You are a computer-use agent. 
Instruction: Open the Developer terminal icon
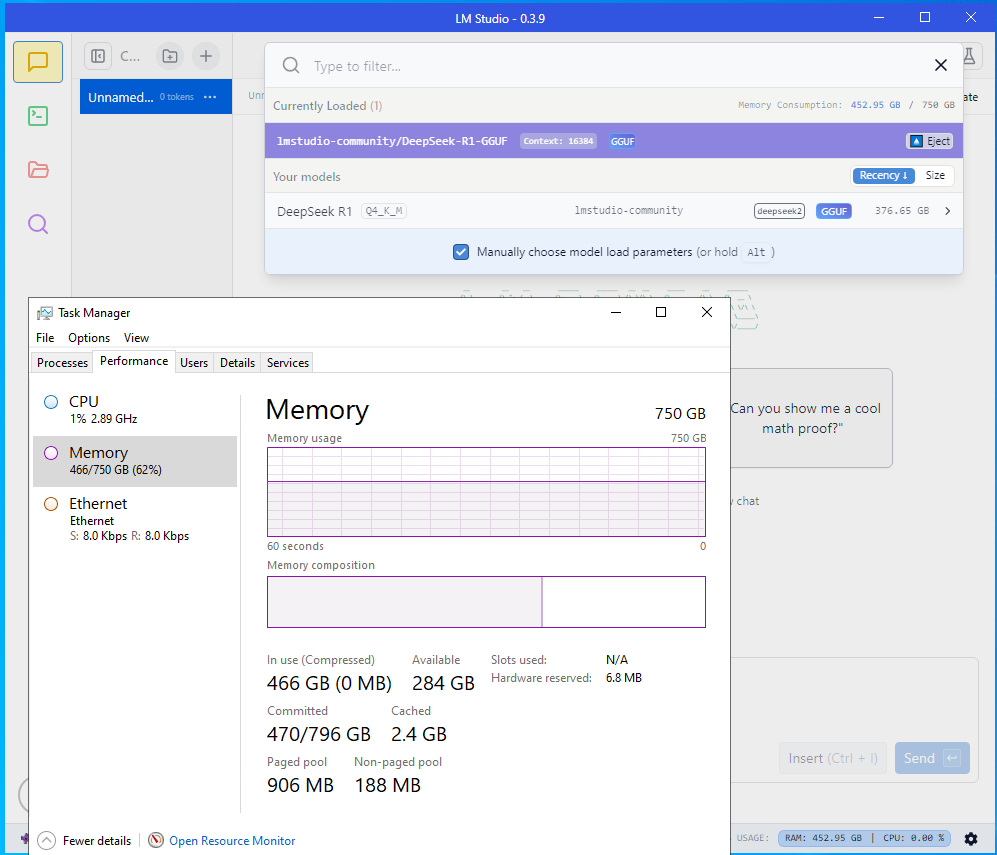click(x=38, y=116)
